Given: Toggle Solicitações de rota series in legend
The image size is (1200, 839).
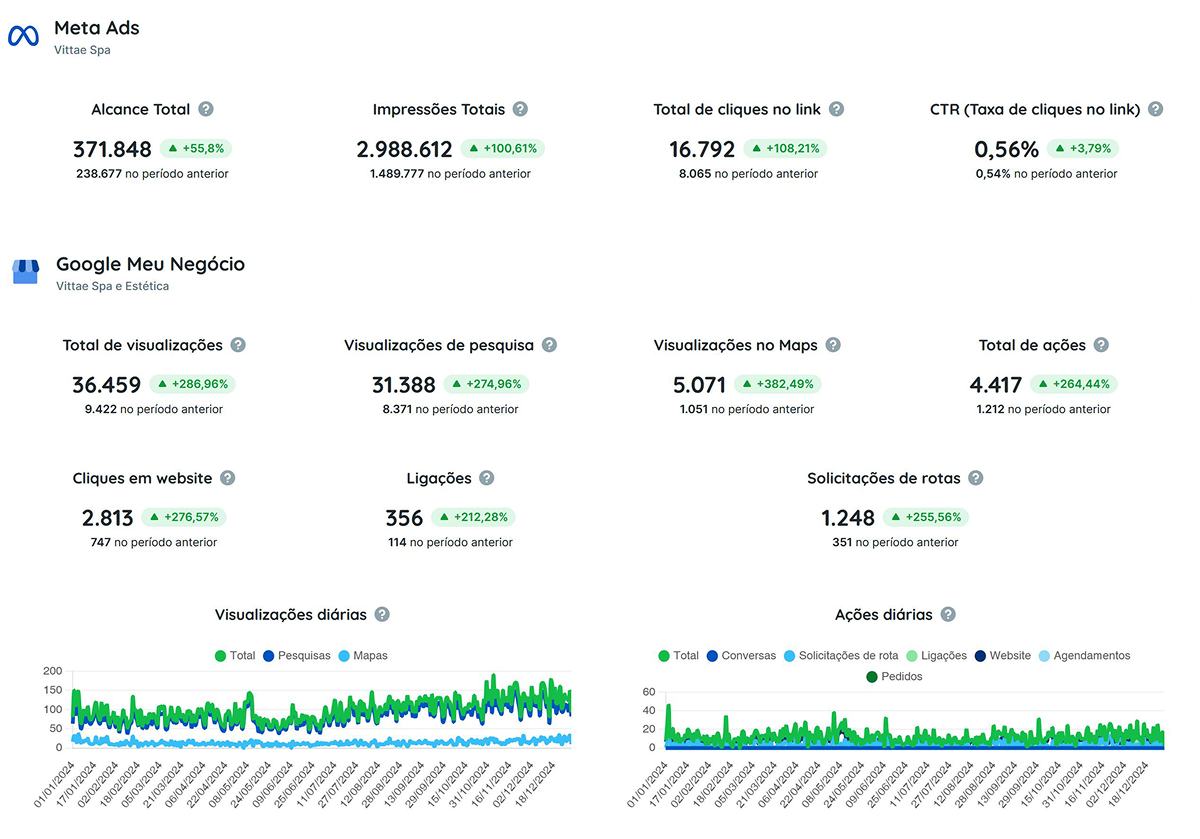Looking at the screenshot, I should 840,656.
